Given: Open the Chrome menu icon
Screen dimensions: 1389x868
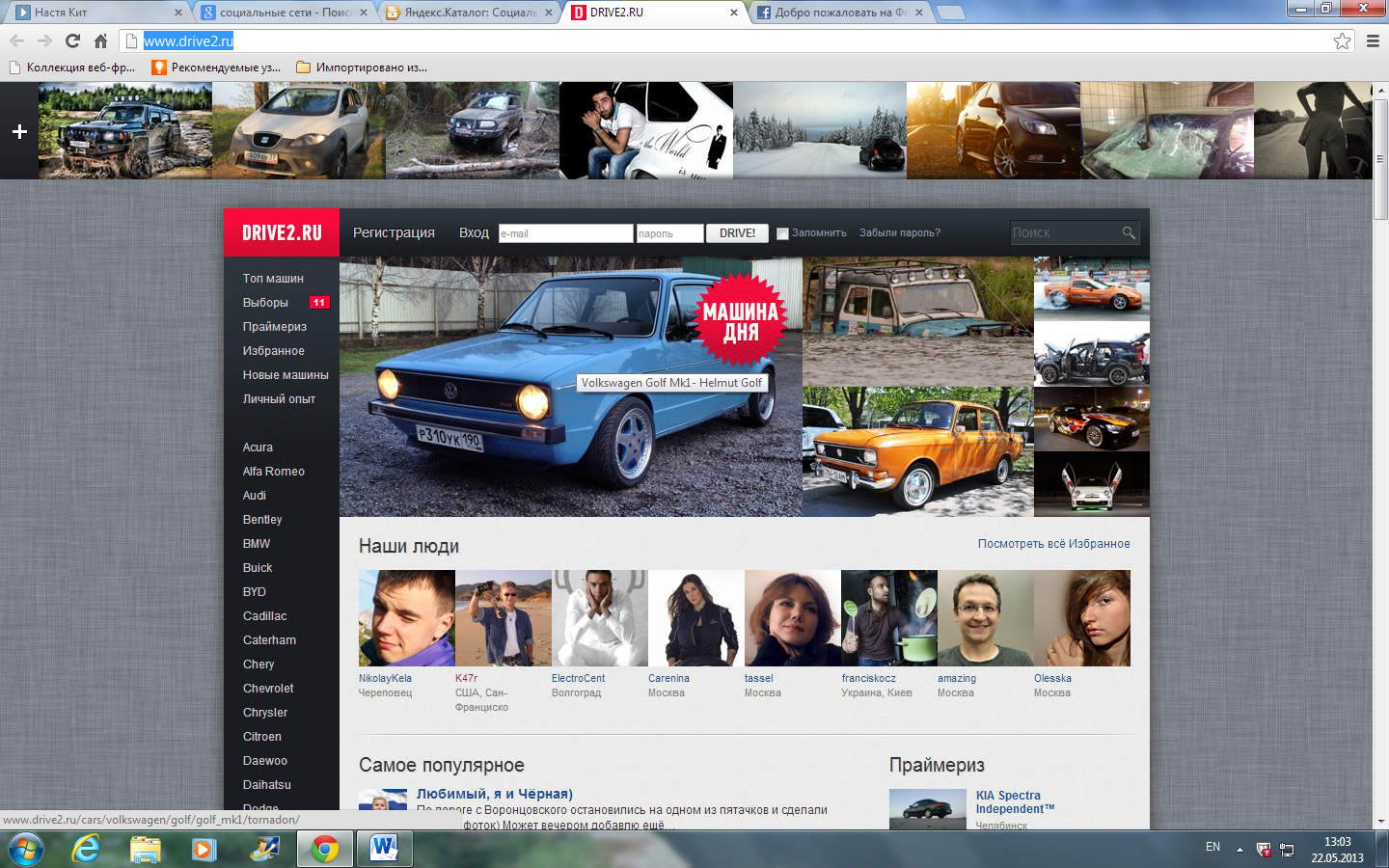Looking at the screenshot, I should (x=1373, y=41).
